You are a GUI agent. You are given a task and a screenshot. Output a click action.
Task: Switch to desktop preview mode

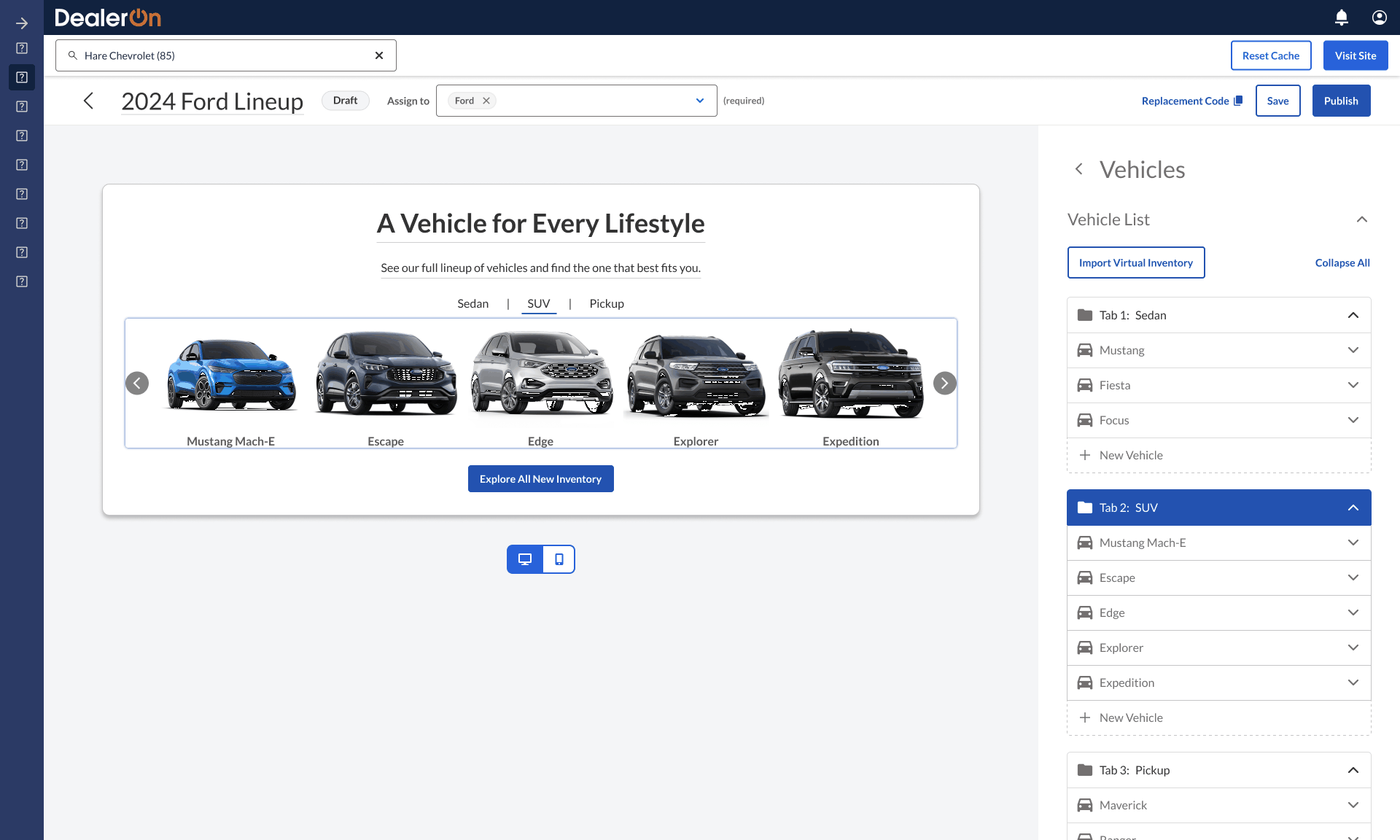tap(525, 559)
